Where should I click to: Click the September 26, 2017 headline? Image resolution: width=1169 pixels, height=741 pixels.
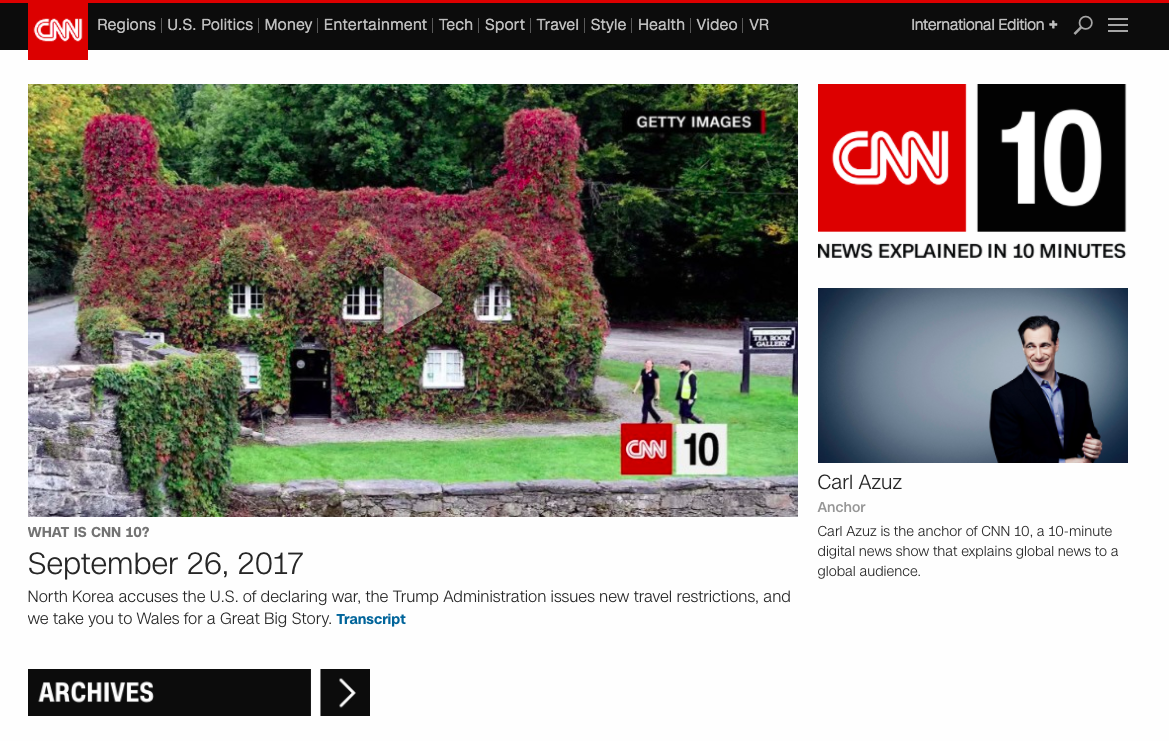[166, 564]
